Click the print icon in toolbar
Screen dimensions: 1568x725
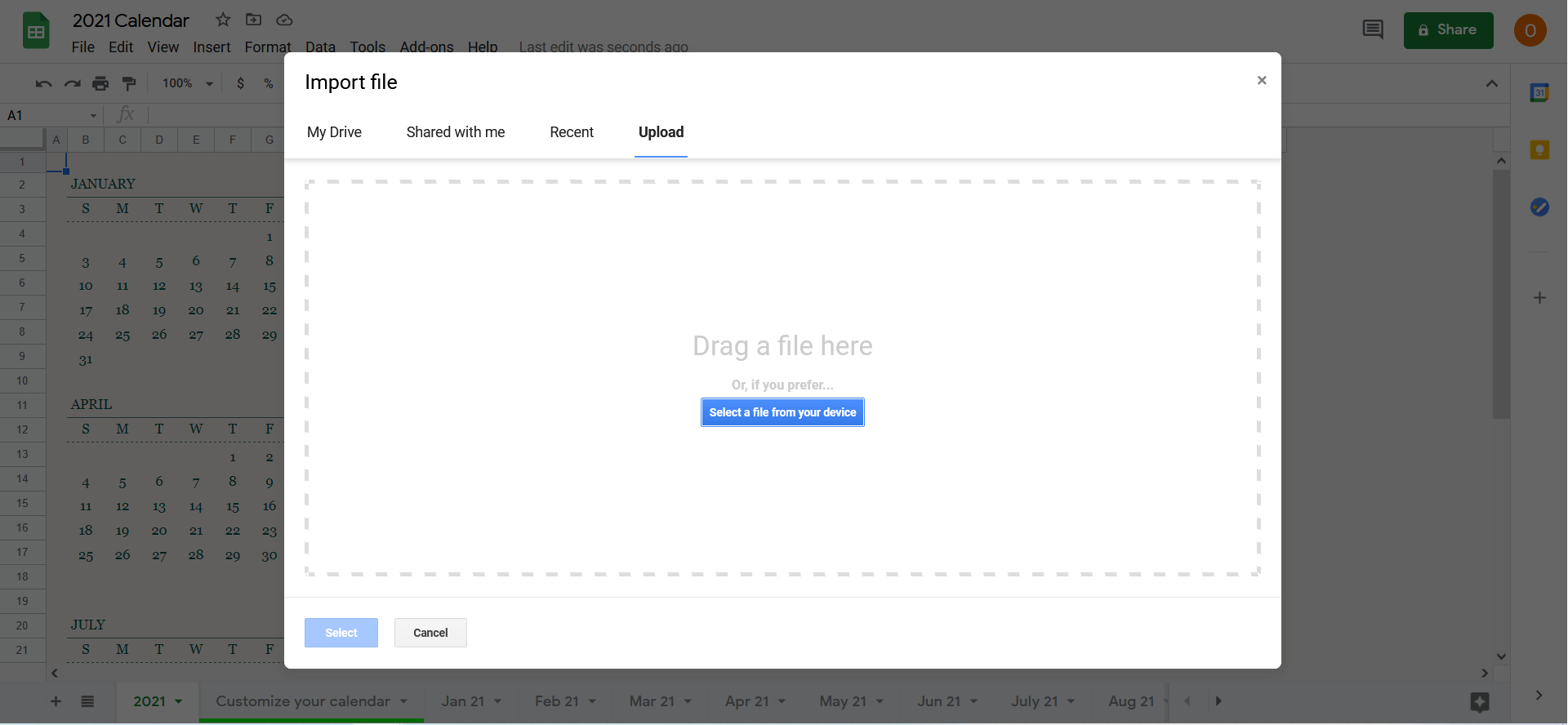[100, 83]
